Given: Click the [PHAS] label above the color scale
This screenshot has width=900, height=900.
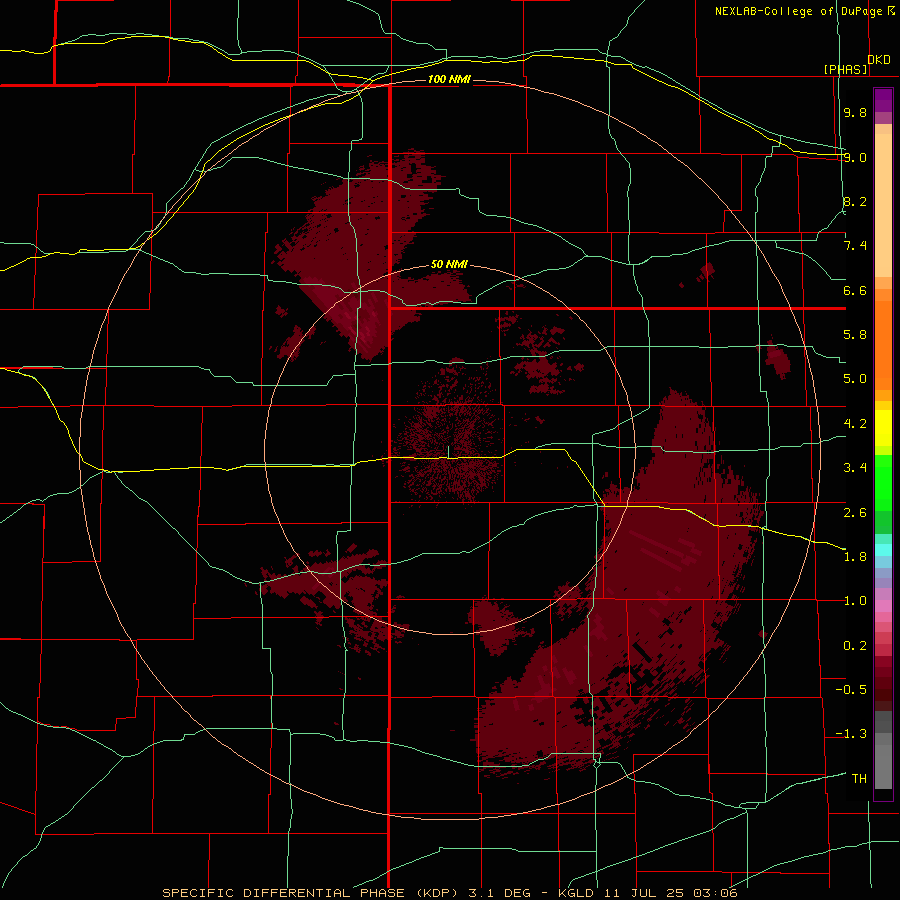Looking at the screenshot, I should click(845, 69).
